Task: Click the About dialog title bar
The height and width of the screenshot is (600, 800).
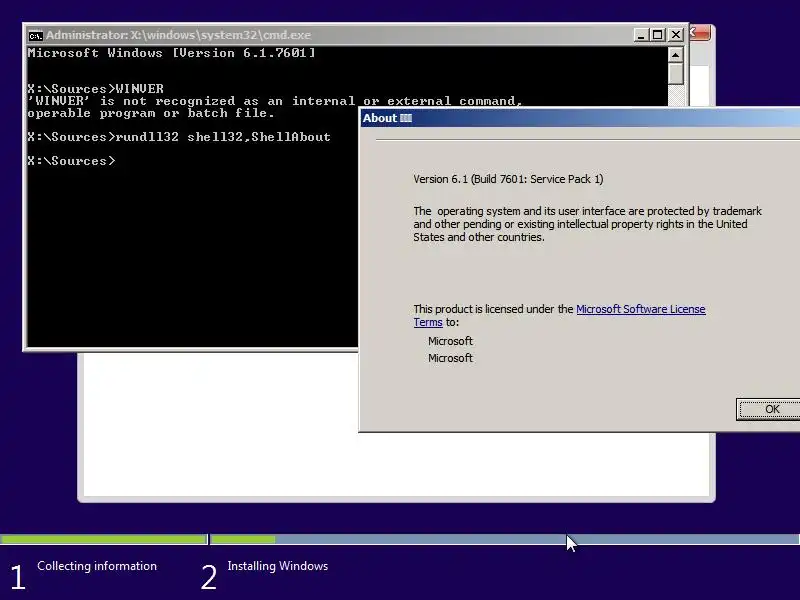Action: click(580, 118)
